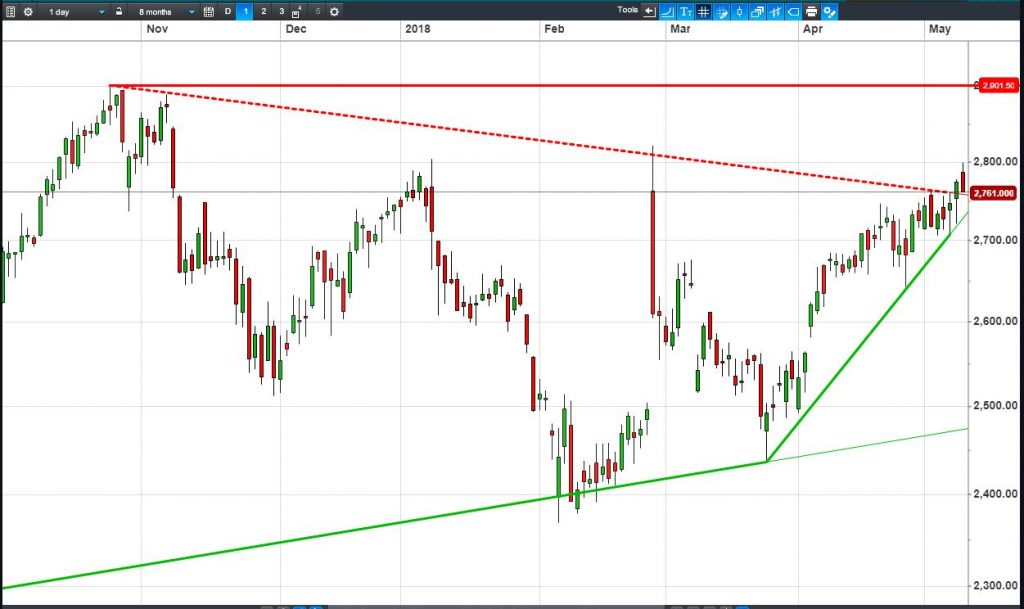Open the drawing settings pencil-gear icon
Screen dimensions: 1024x609
pos(829,12)
